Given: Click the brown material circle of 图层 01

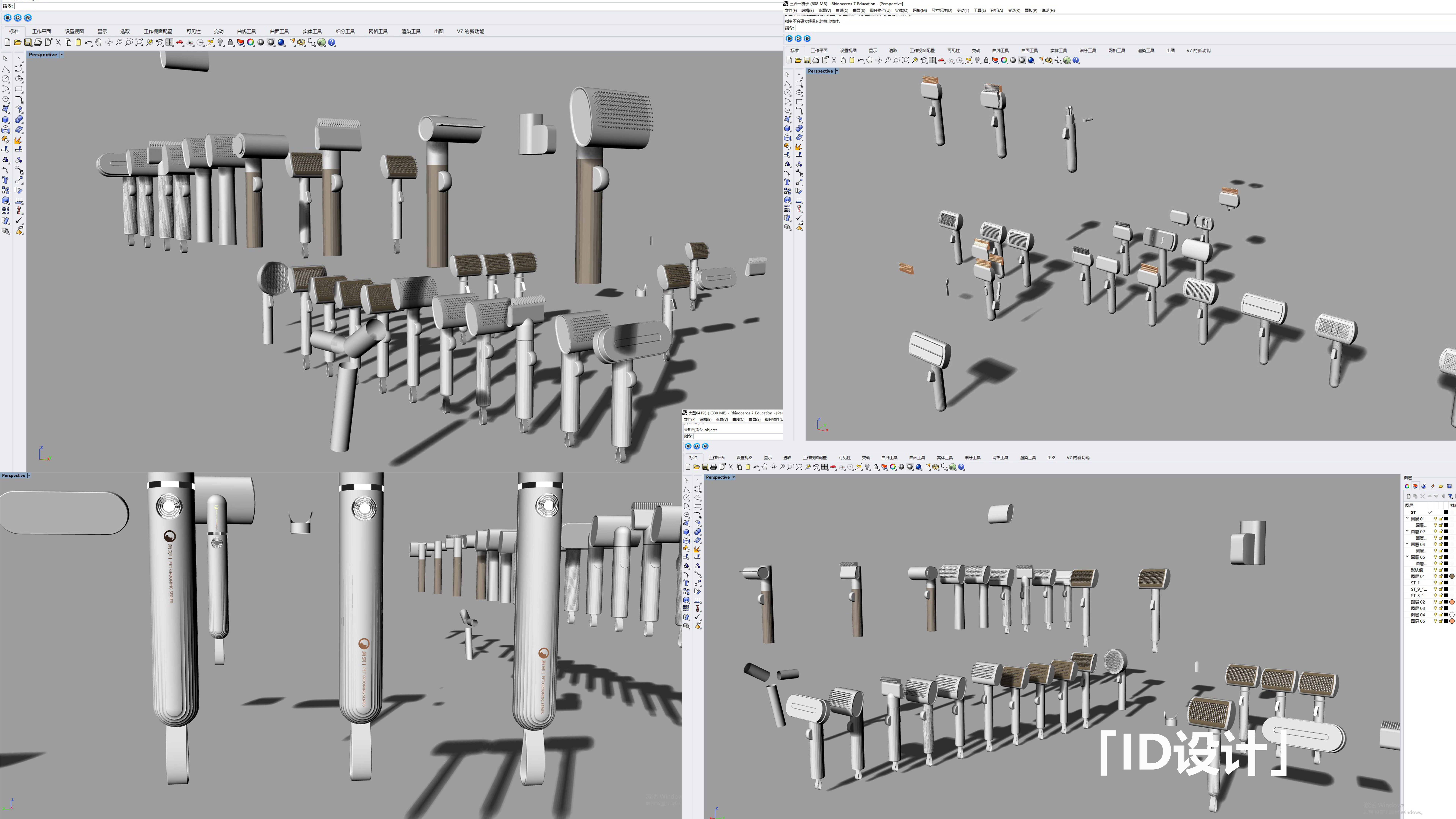Looking at the screenshot, I should [x=1452, y=577].
